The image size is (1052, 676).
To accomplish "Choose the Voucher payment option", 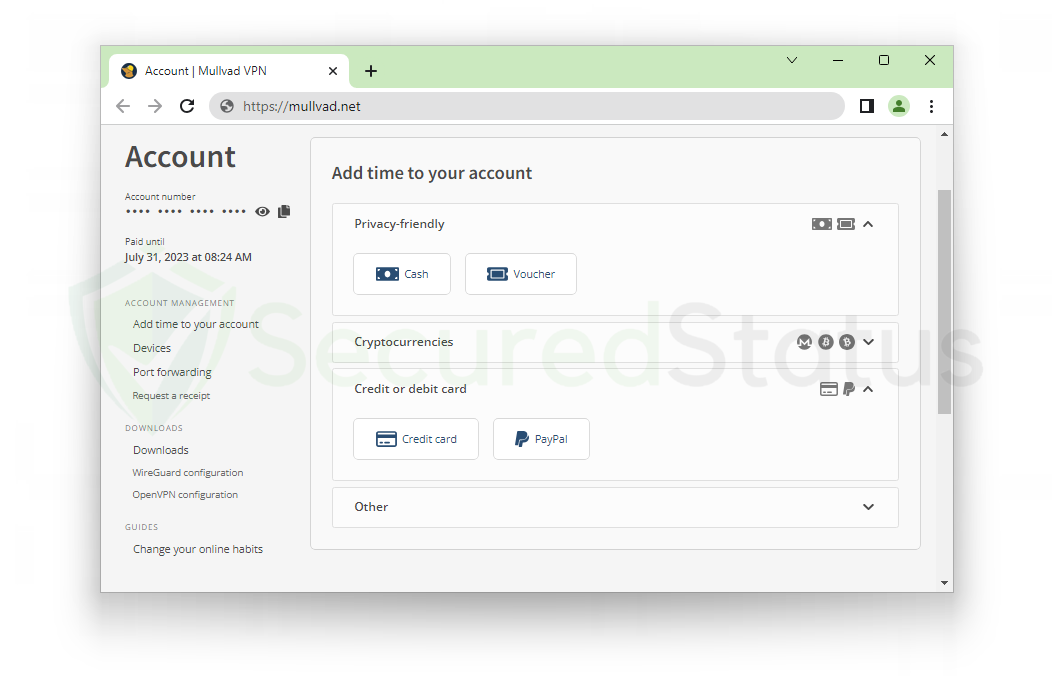I will pos(521,274).
